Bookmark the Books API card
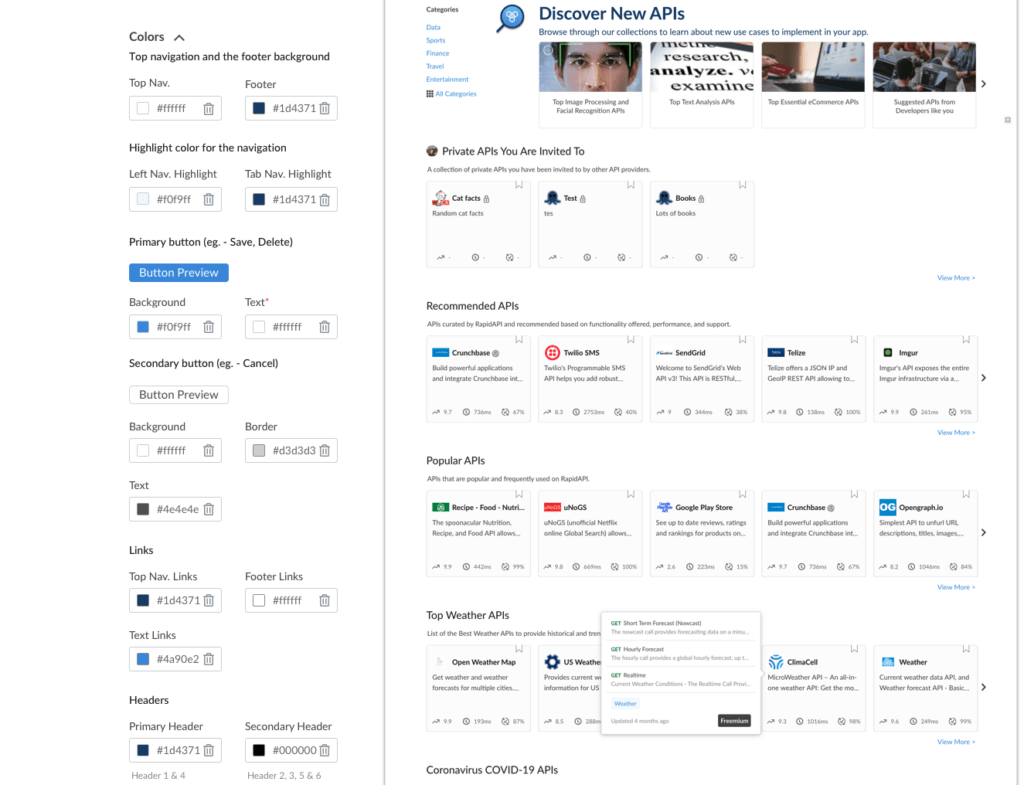The height and width of the screenshot is (785, 1024). [x=743, y=185]
